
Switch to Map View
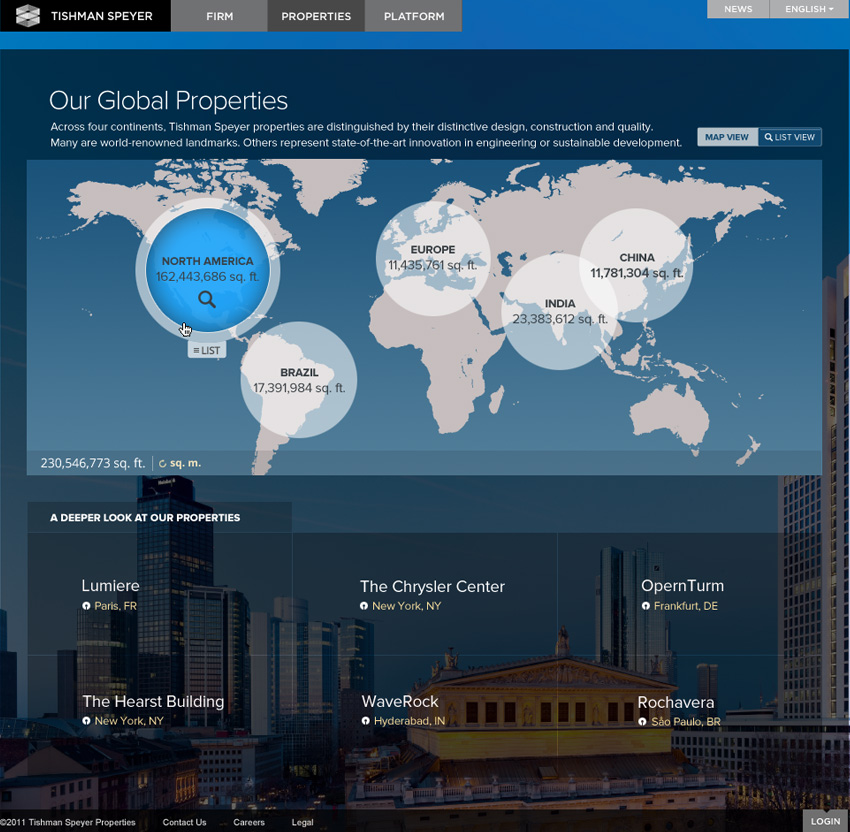(x=727, y=137)
